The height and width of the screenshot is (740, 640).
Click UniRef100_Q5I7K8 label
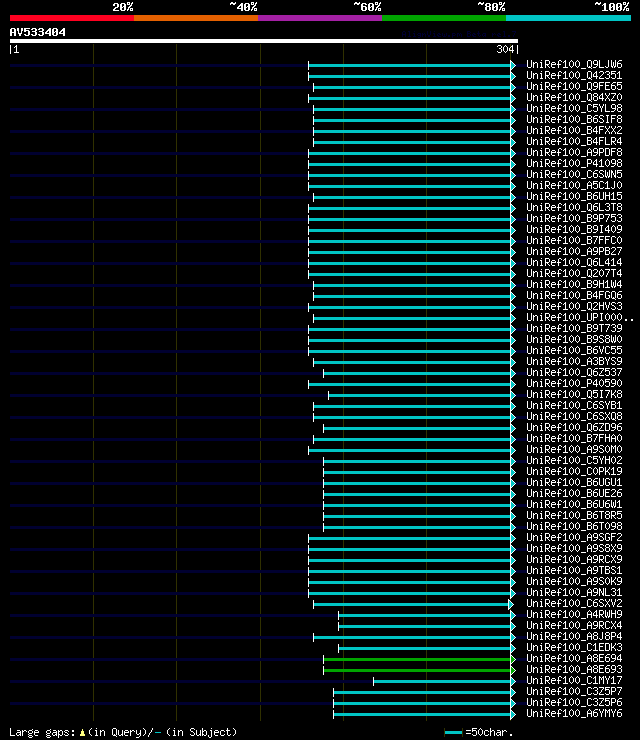coord(574,395)
